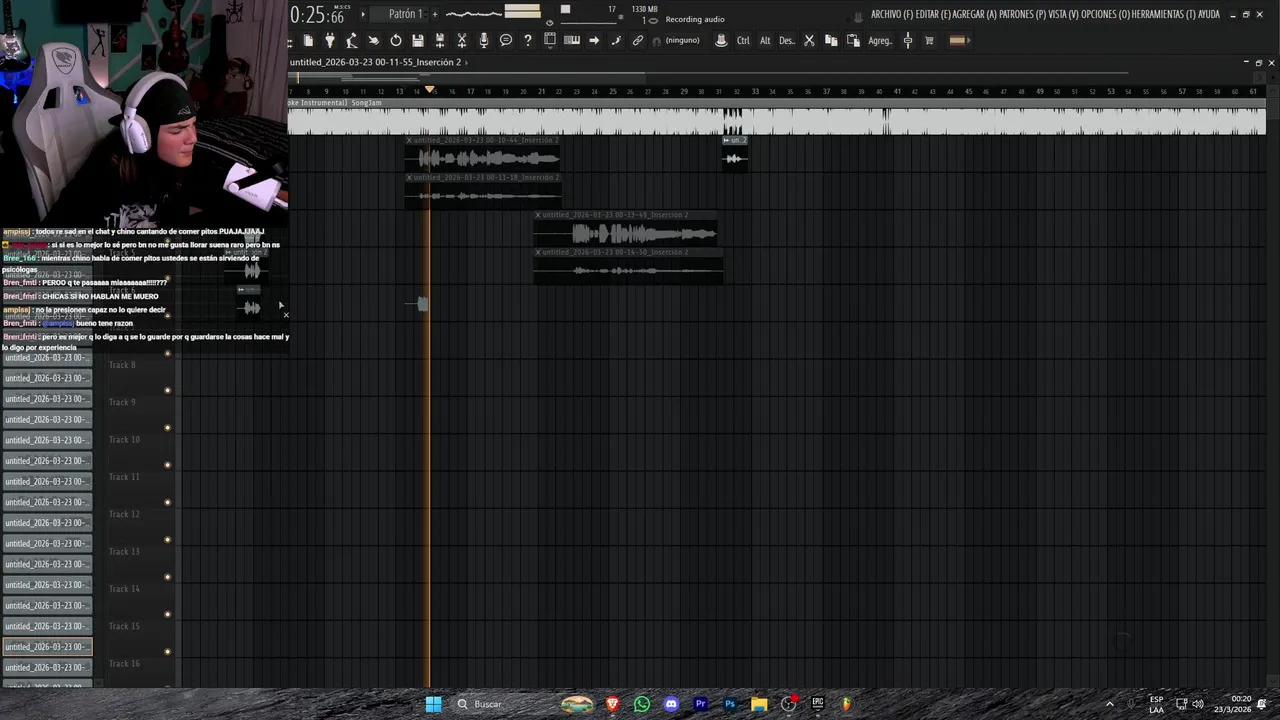1280x720 pixels.
Task: Open the (ninguno) selector dropdown
Action: click(x=682, y=41)
